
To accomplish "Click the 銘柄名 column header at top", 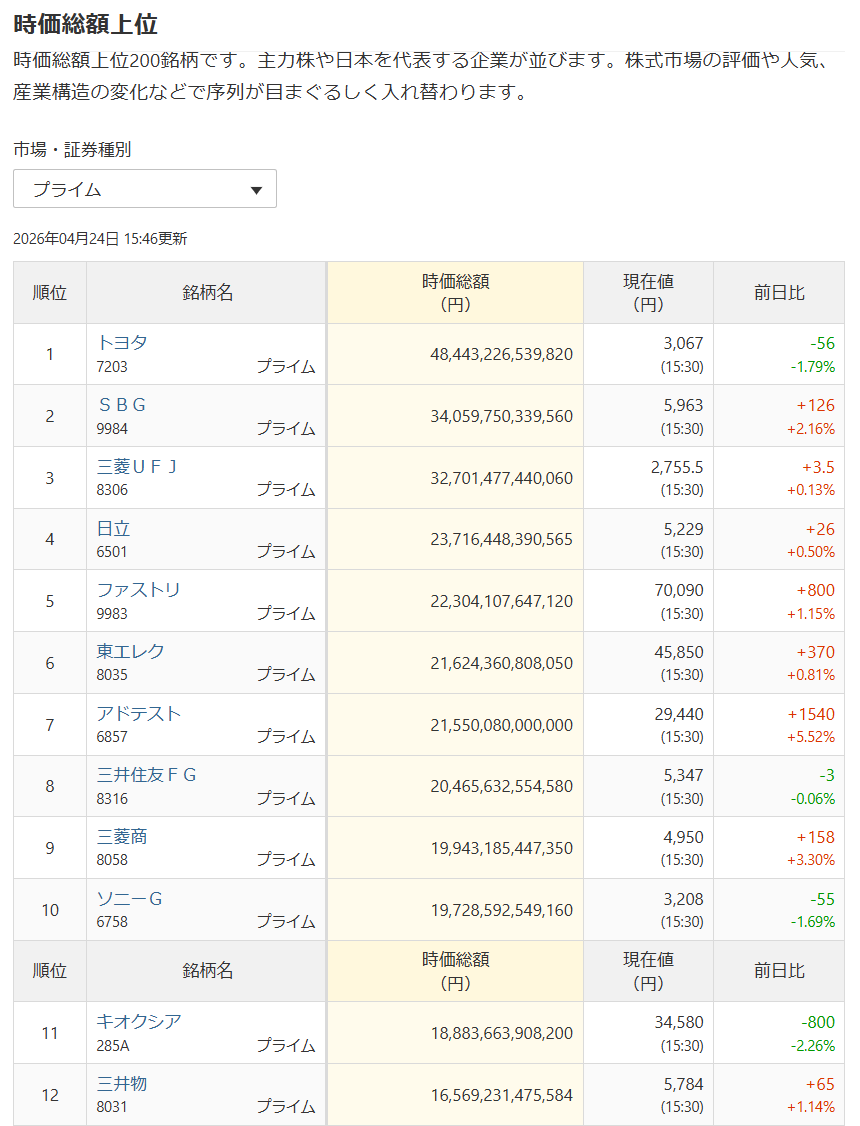I will coord(207,293).
